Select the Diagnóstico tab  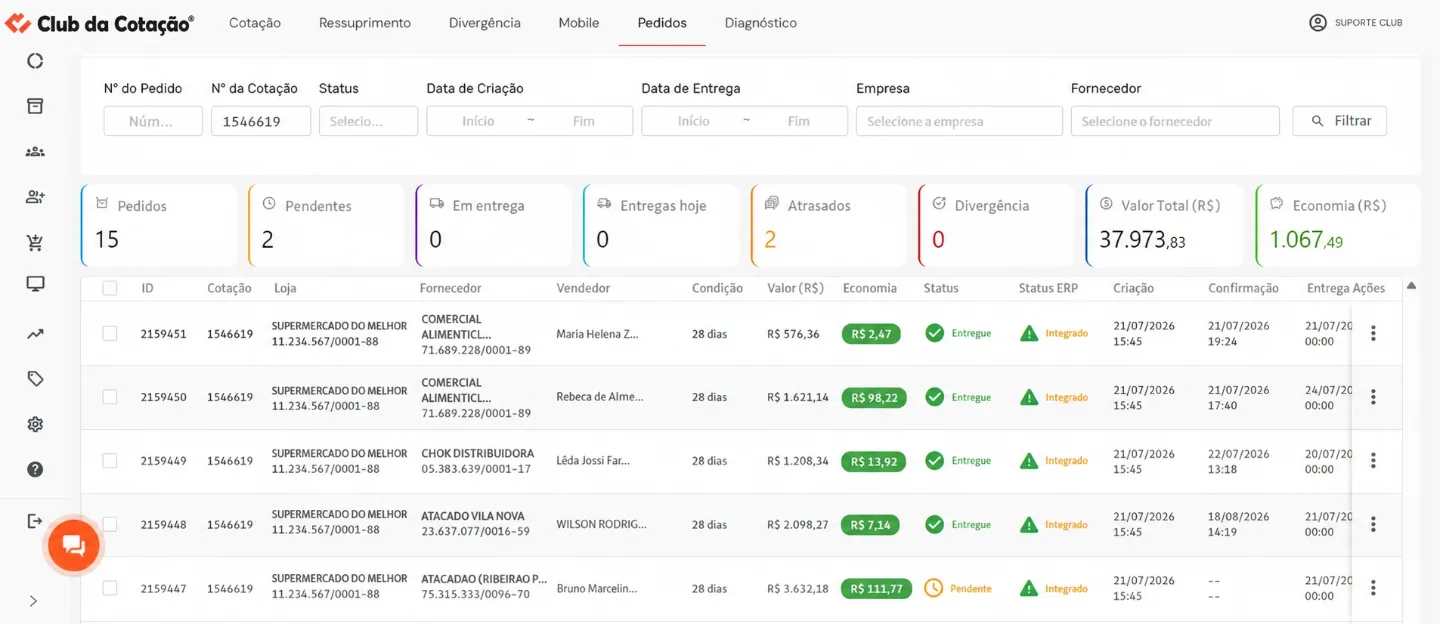coord(761,23)
